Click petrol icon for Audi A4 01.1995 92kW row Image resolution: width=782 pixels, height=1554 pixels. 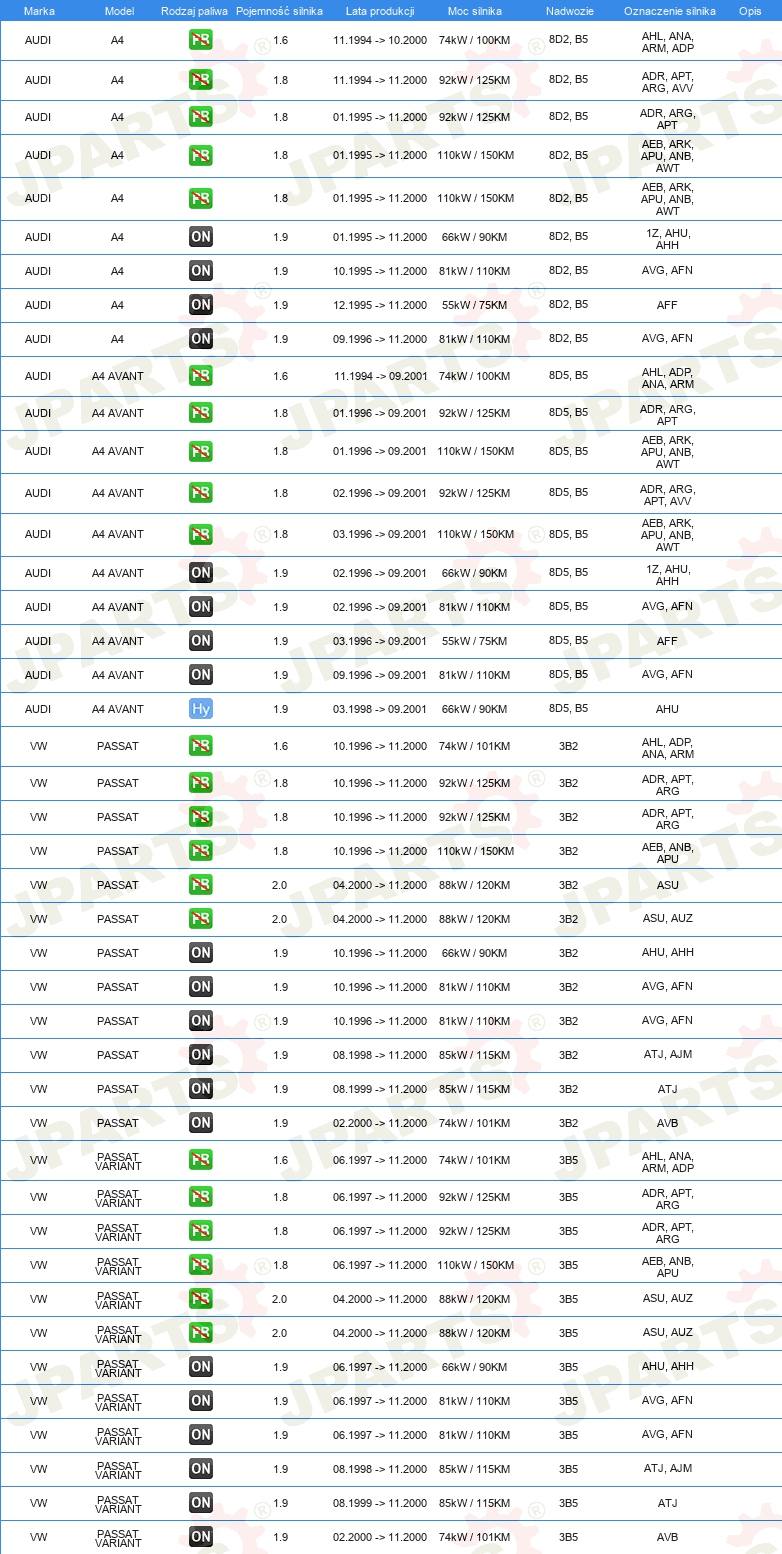click(200, 117)
